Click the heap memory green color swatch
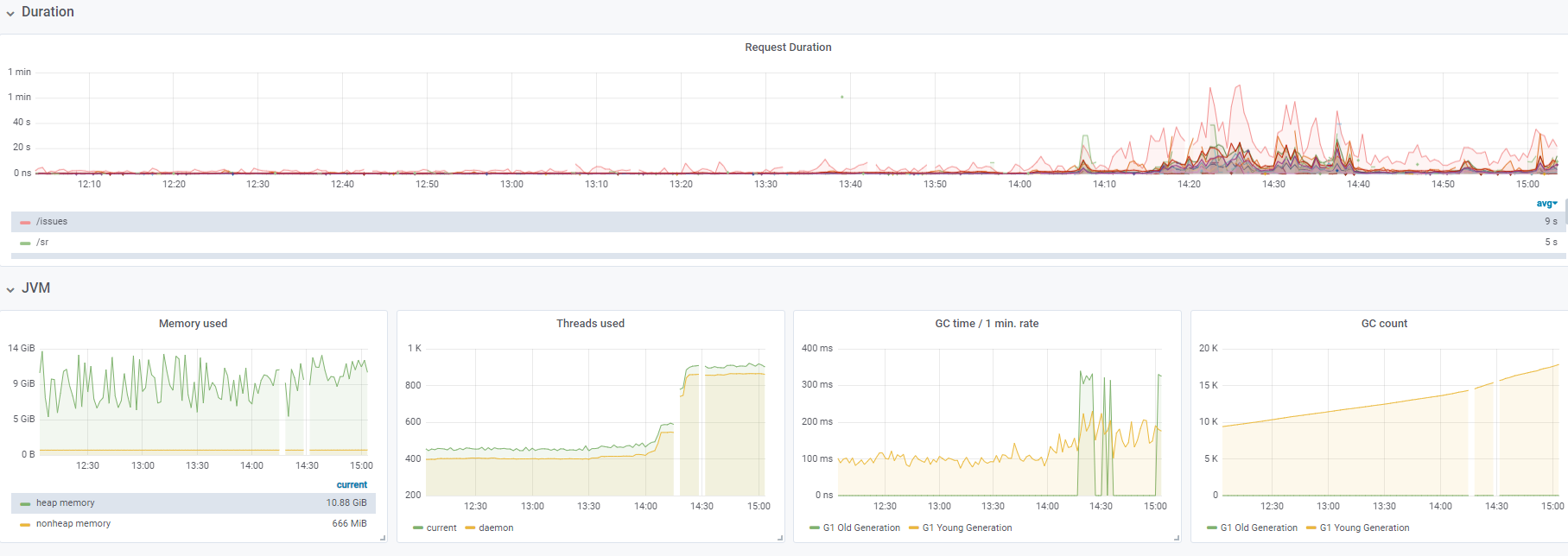 point(25,503)
